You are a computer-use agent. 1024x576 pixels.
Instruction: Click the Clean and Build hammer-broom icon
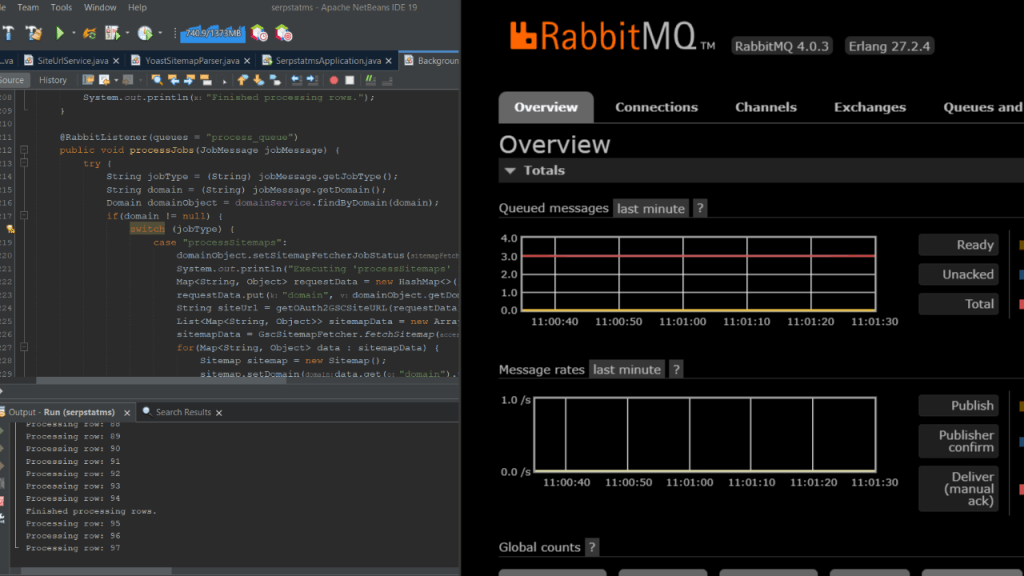(x=33, y=33)
